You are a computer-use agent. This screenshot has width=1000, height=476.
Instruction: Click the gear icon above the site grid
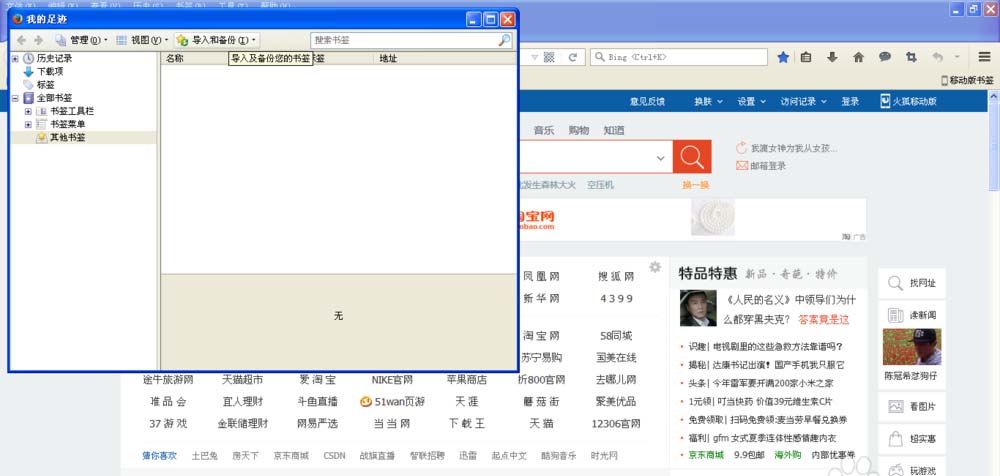(x=655, y=267)
